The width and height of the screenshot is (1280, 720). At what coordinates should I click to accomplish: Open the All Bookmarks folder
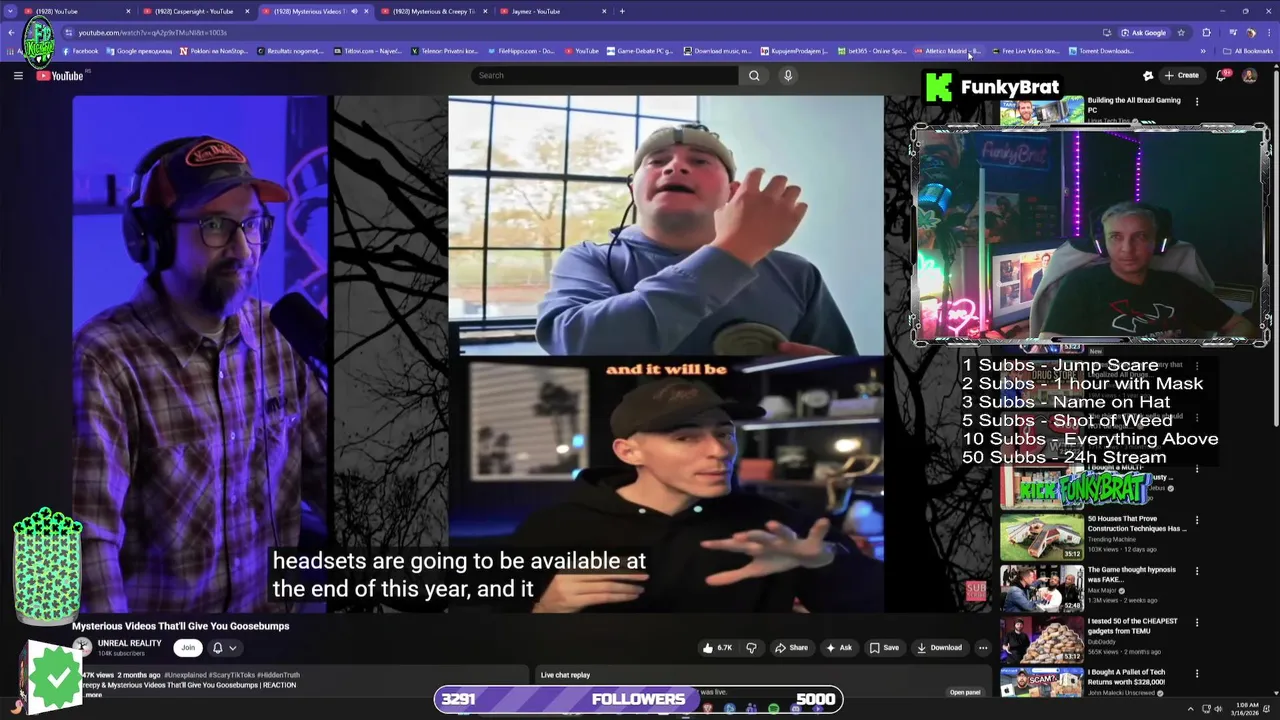1247,51
